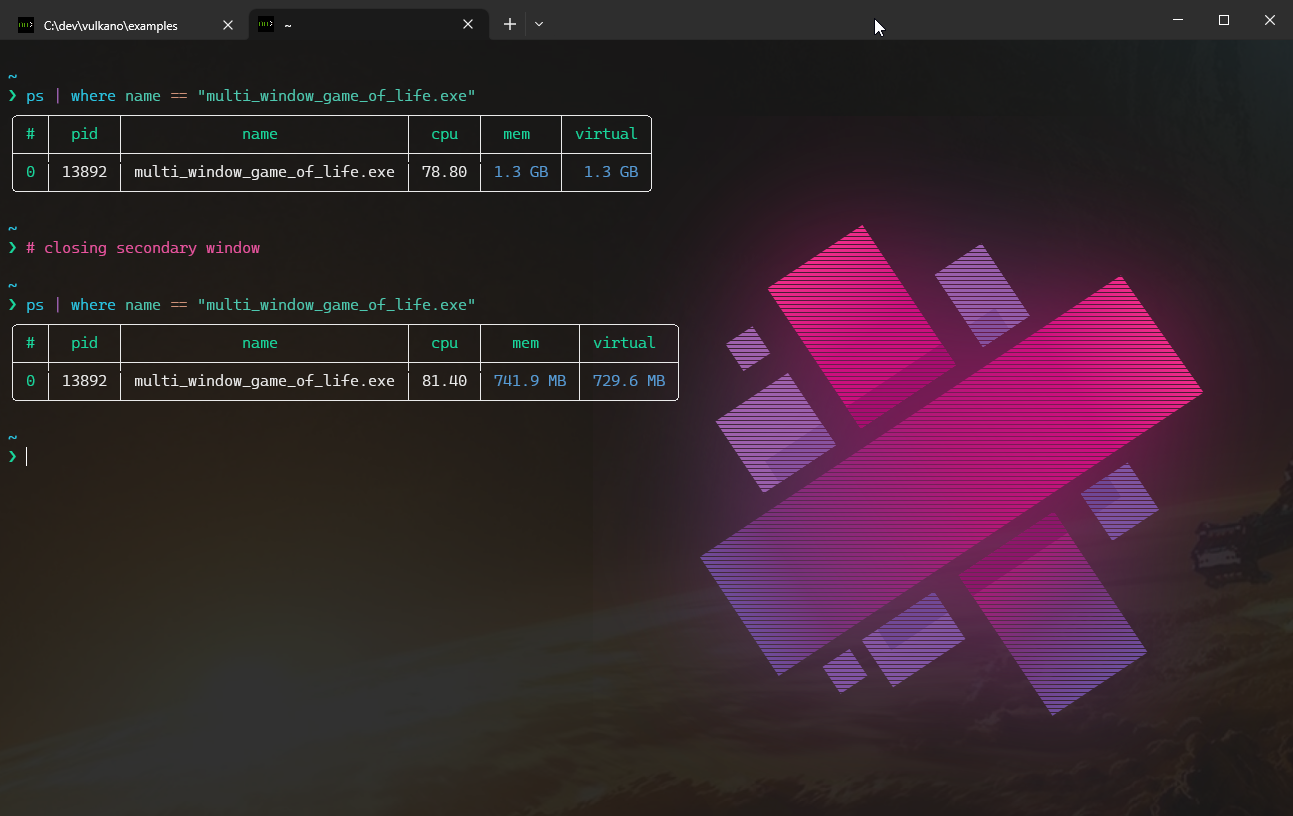Close the vulkano examples tab
This screenshot has width=1293, height=816.
point(228,24)
